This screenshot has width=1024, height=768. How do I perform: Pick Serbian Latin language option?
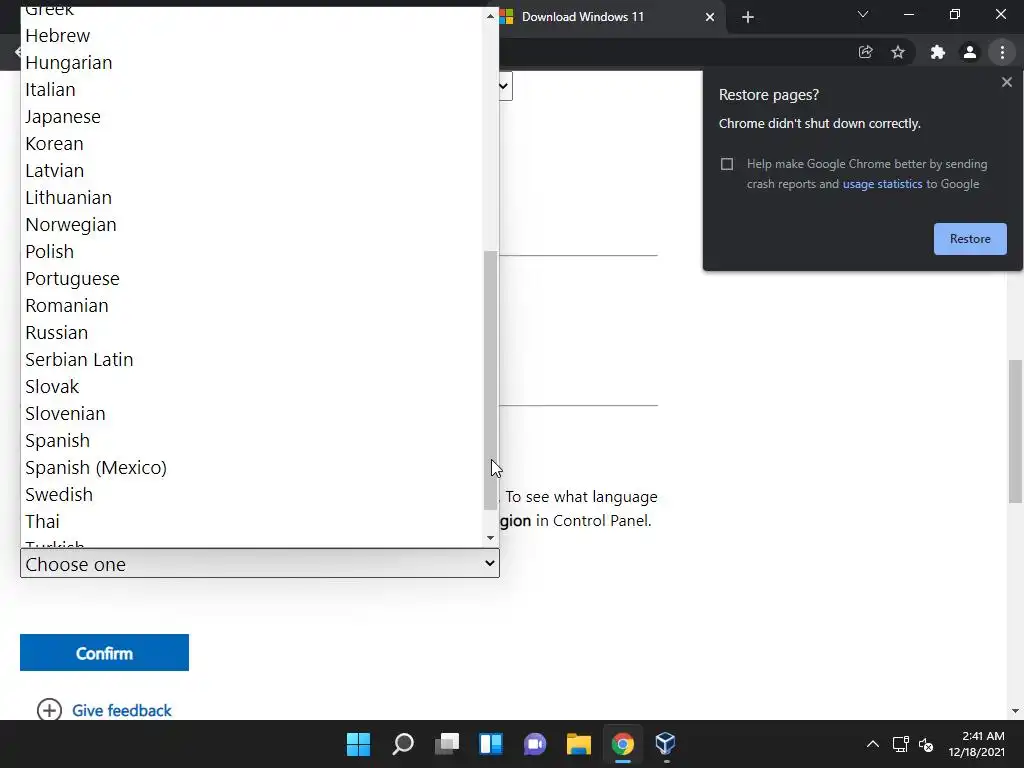(251, 360)
